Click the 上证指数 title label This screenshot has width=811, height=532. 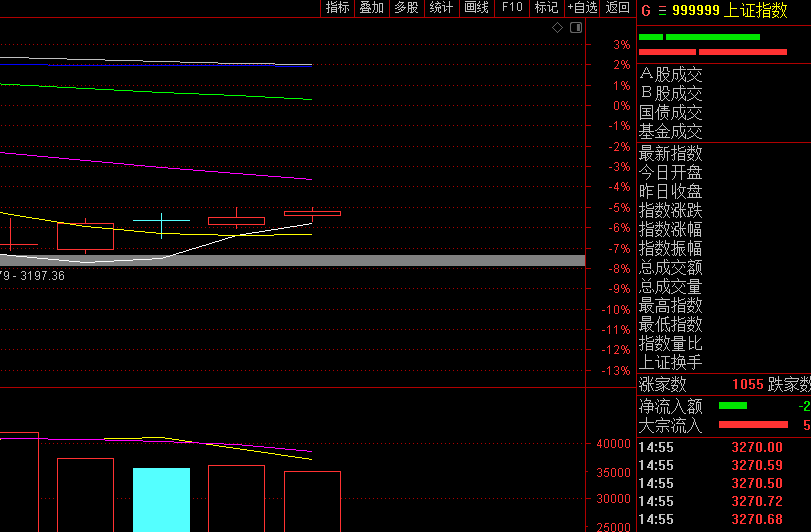[755, 10]
